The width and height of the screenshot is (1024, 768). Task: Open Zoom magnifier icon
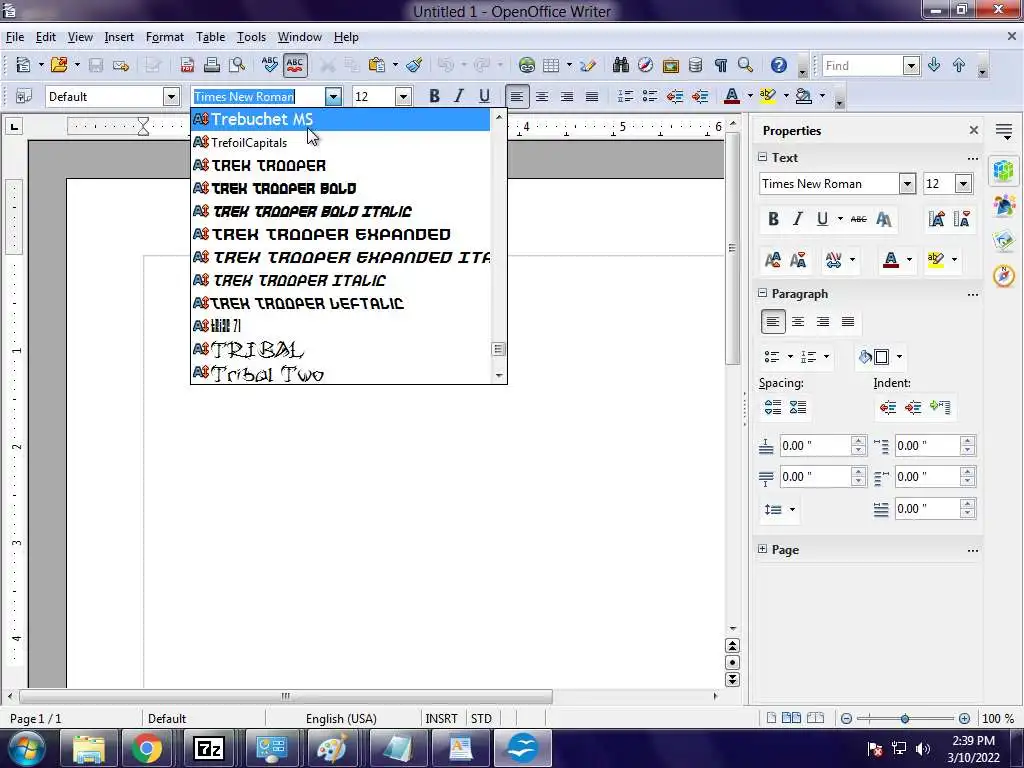745,65
